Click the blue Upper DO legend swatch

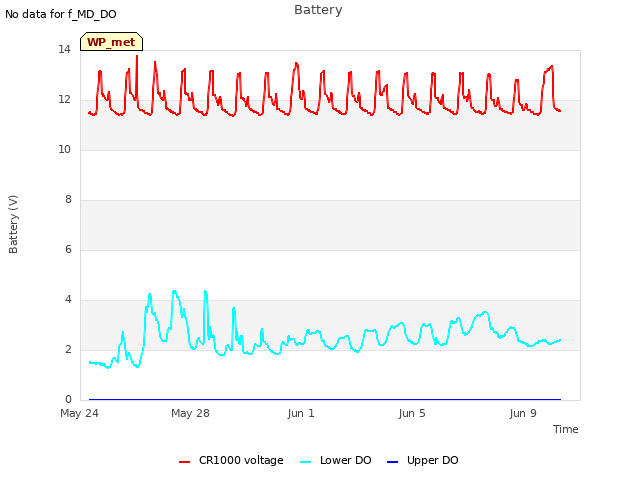click(x=392, y=462)
